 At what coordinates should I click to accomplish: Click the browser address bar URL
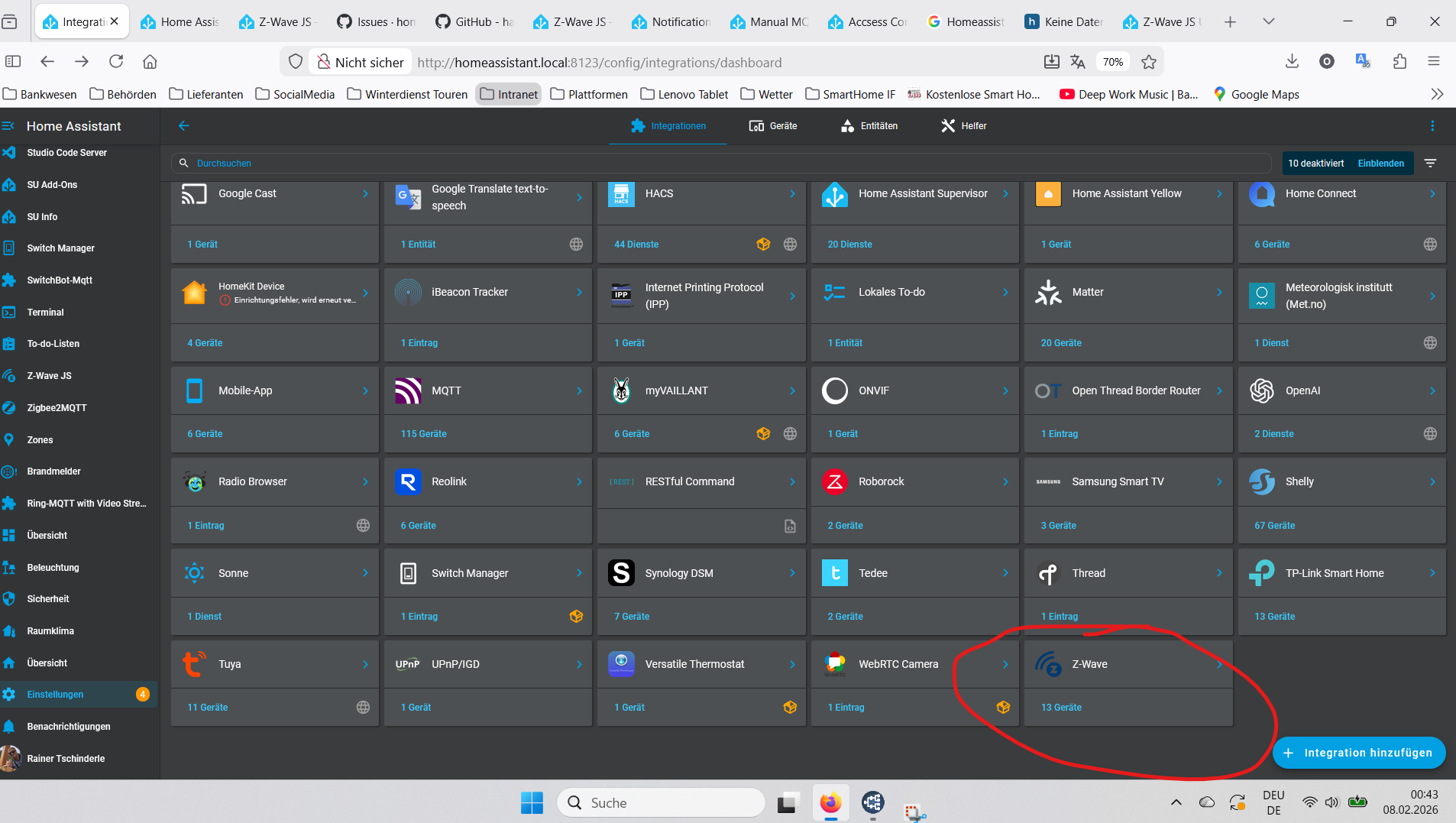pos(600,62)
